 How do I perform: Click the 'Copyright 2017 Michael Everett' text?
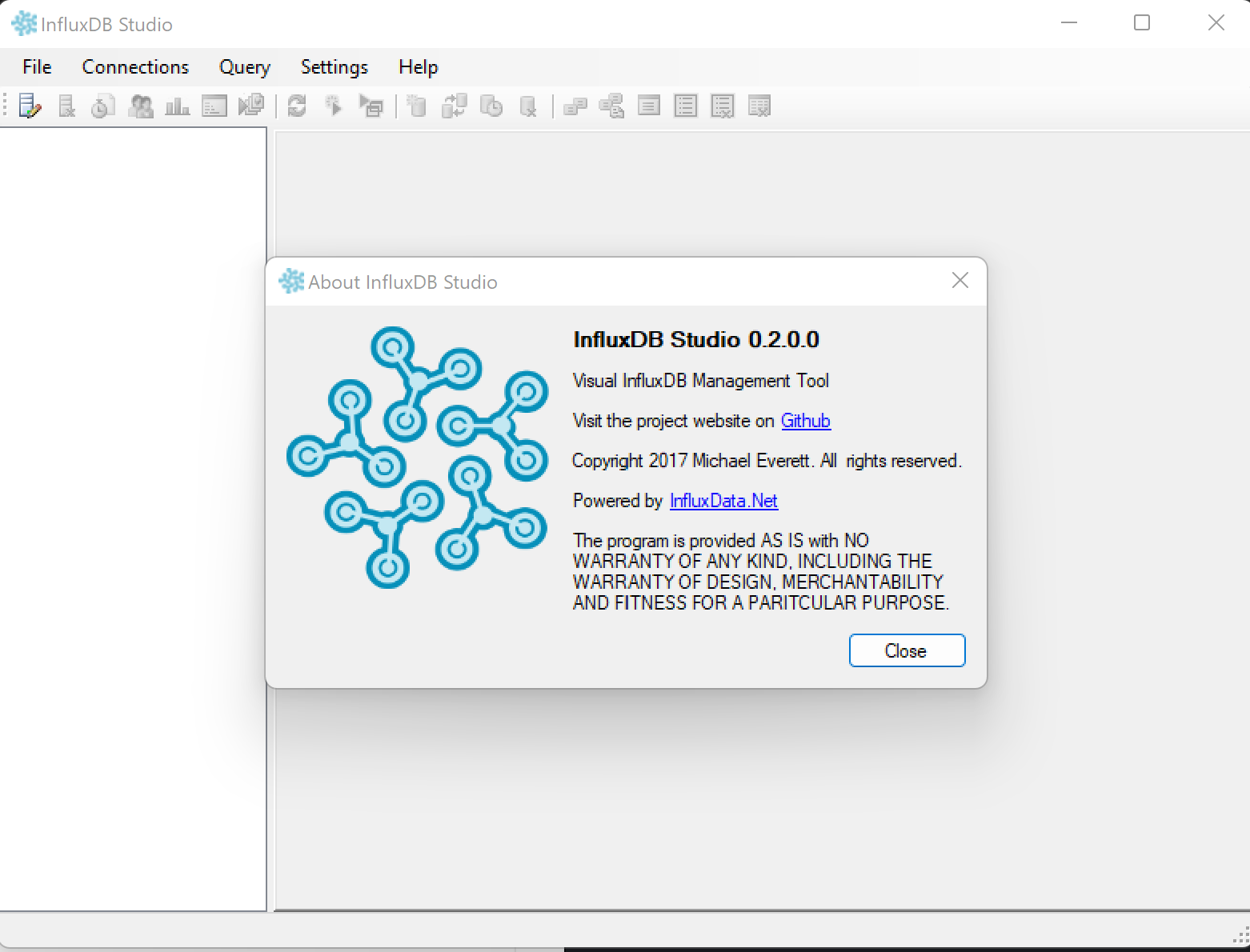[692, 461]
